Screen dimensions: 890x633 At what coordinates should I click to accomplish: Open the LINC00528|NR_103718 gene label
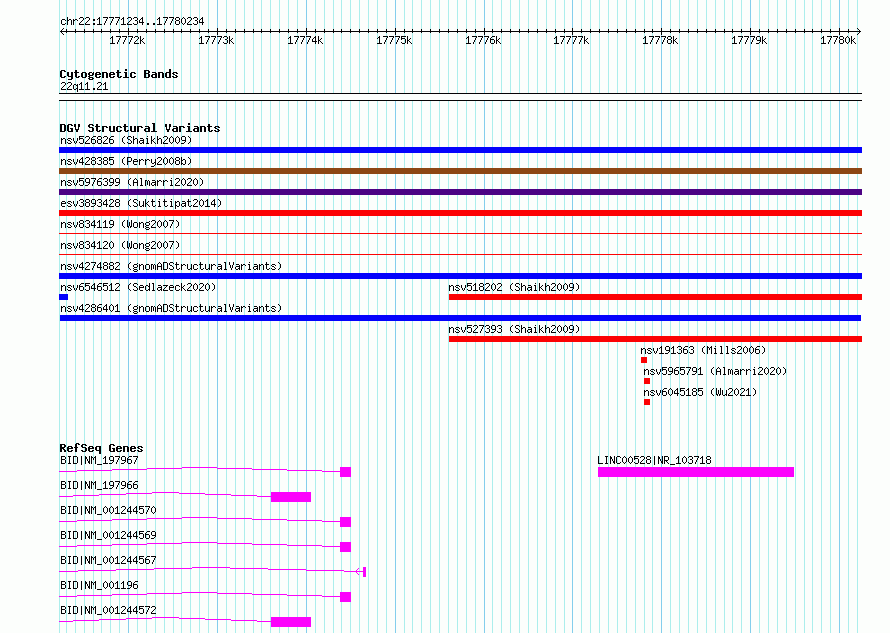click(654, 460)
